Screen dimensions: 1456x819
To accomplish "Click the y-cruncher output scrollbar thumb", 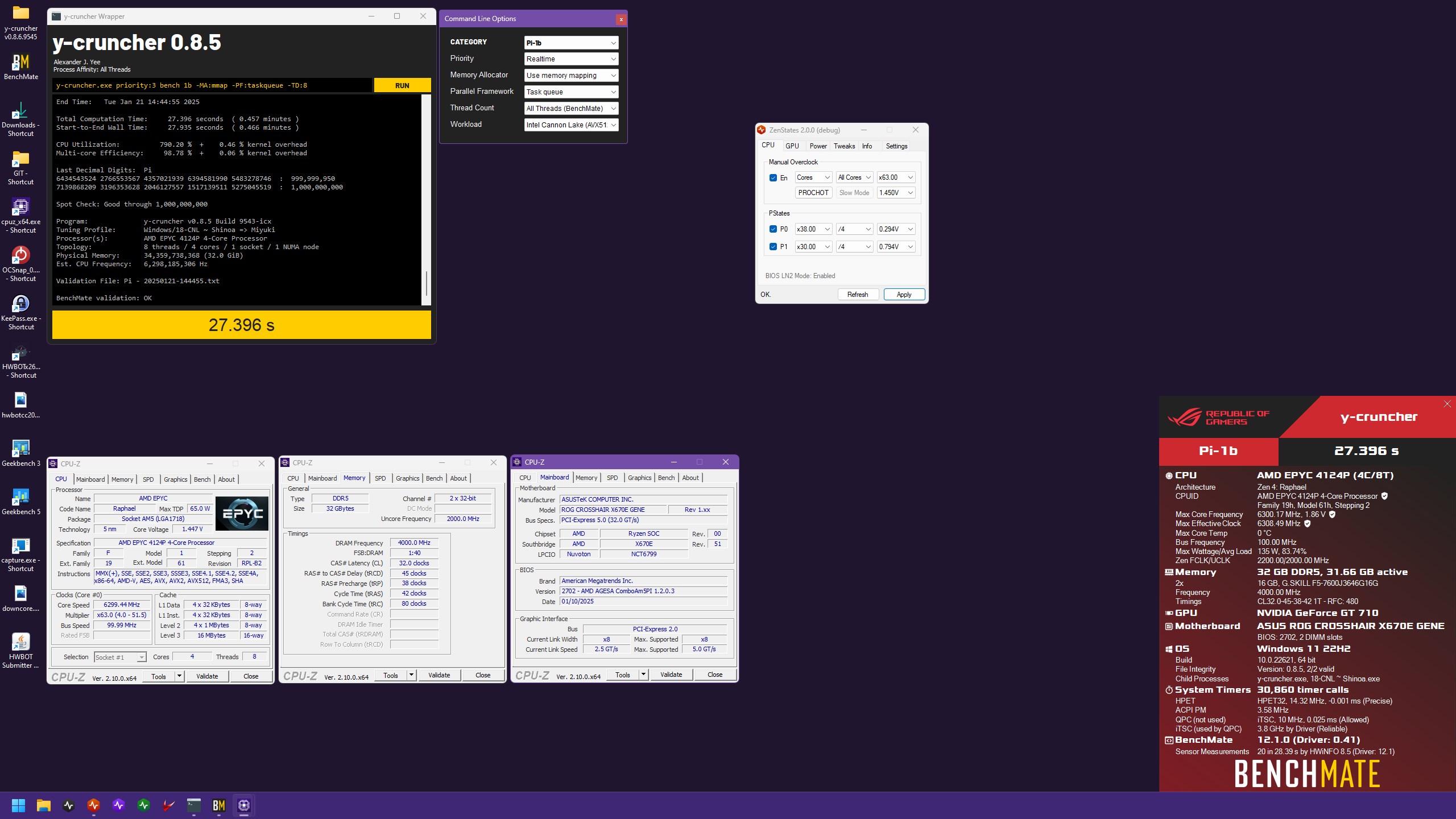I will pyautogui.click(x=426, y=284).
